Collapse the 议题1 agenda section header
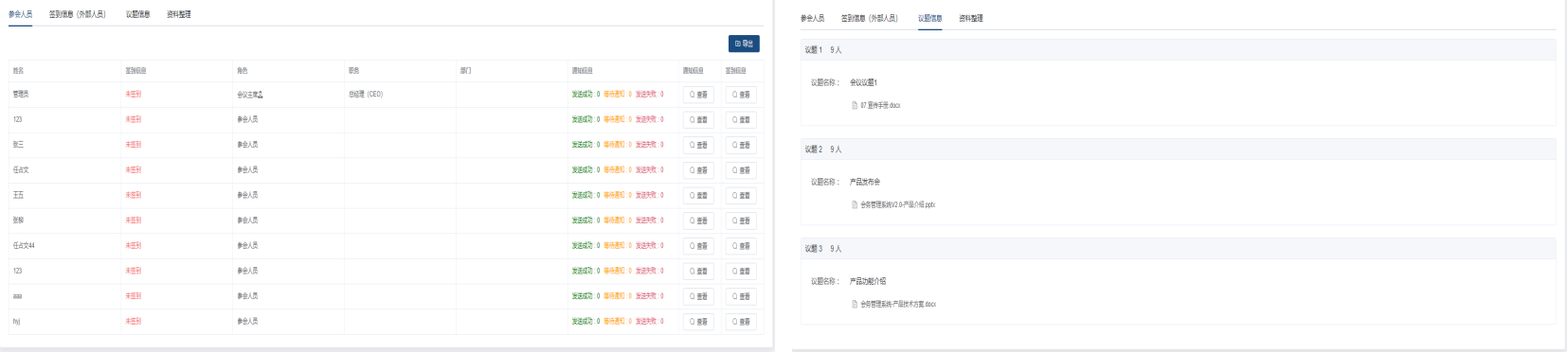 [x=1178, y=50]
